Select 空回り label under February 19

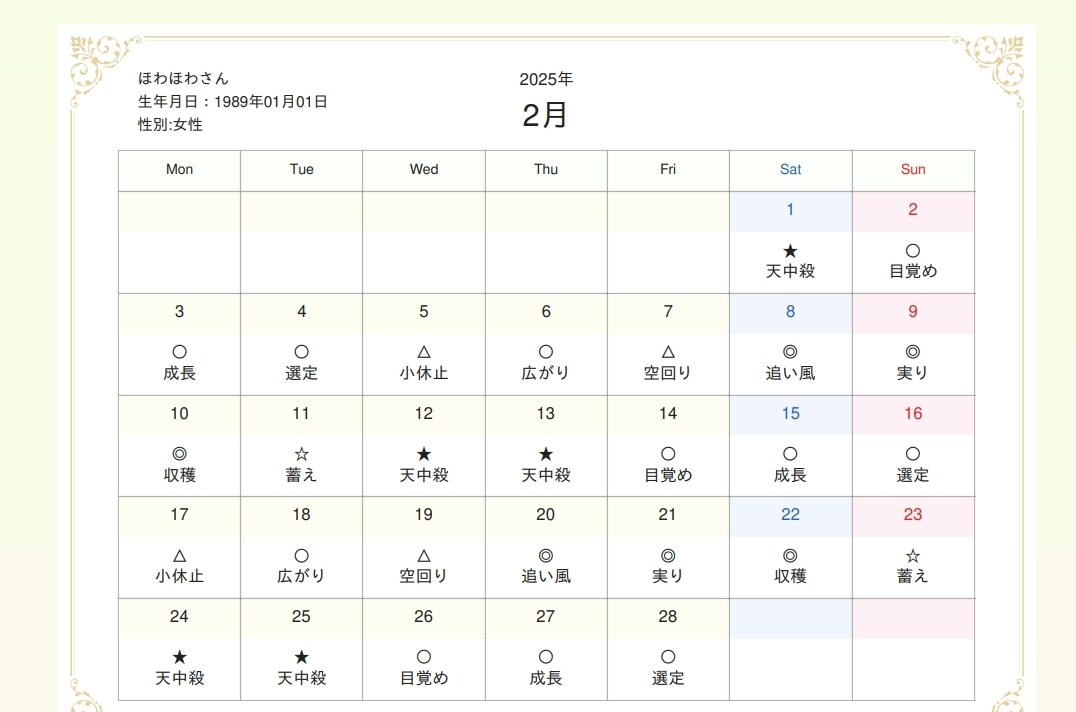click(x=424, y=576)
